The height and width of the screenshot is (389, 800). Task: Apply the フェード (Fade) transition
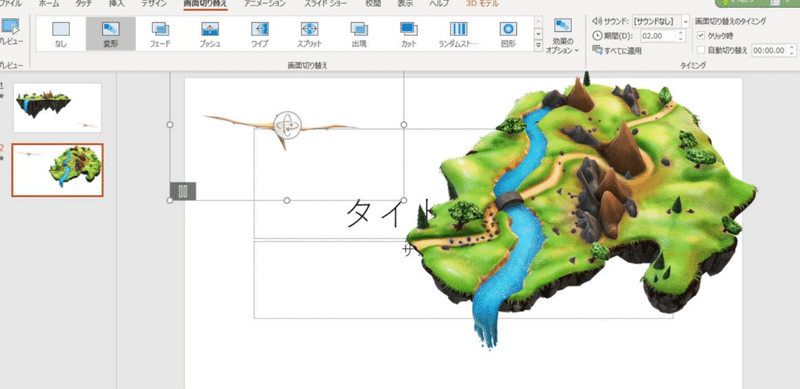[160, 34]
